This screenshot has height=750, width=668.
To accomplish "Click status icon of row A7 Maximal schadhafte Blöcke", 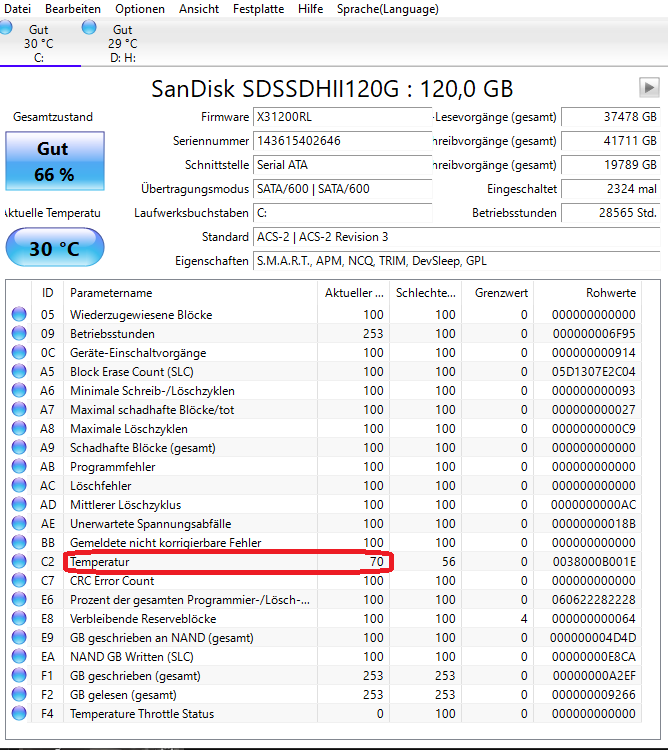I will 19,409.
